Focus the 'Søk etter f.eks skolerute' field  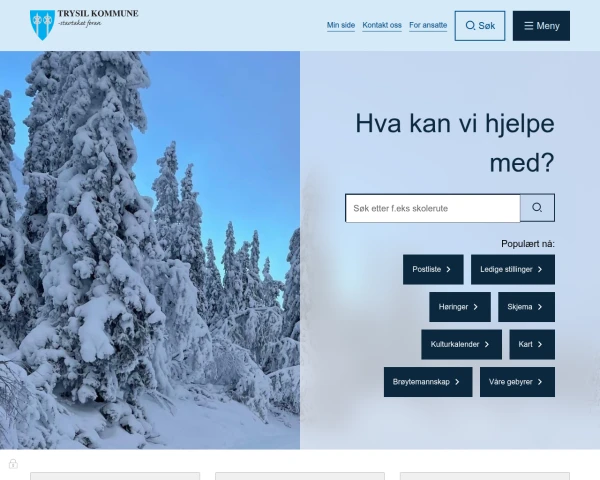[433, 208]
